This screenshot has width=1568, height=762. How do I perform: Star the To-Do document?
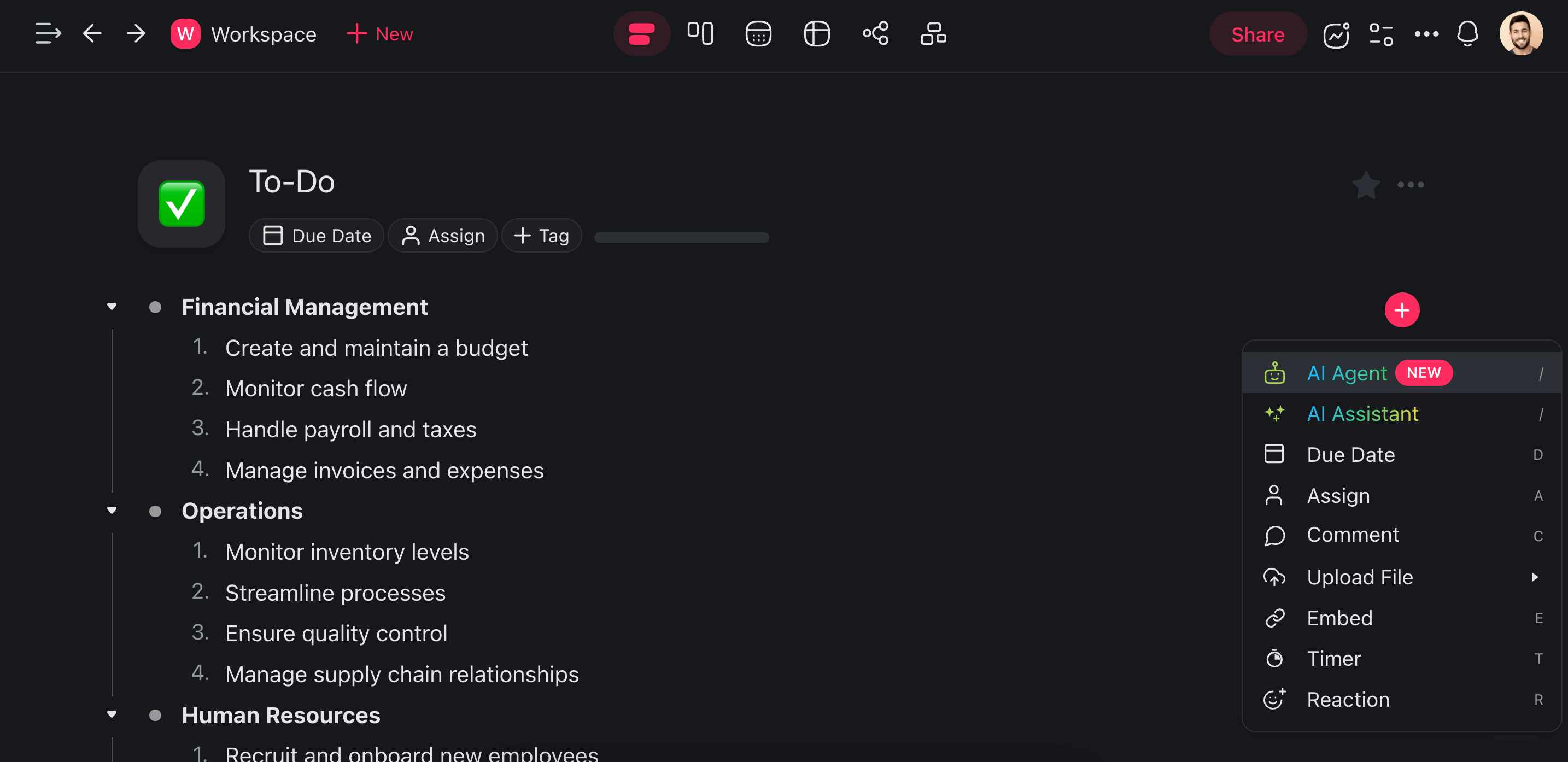[1365, 185]
